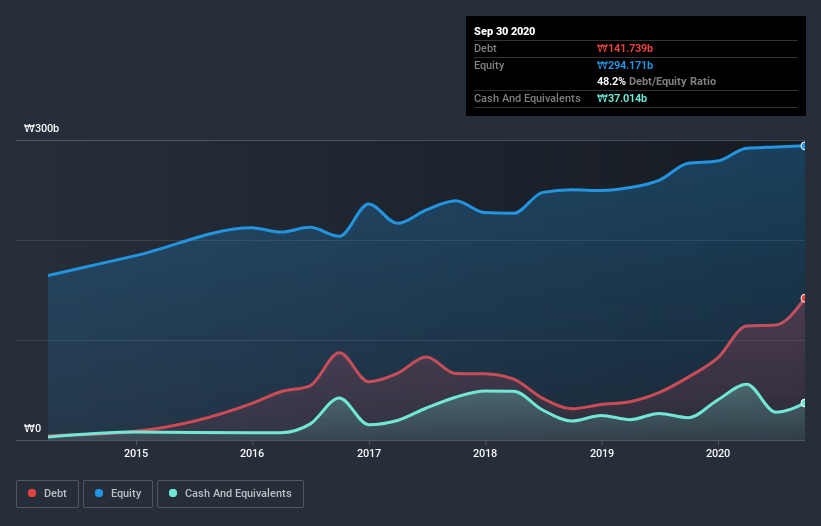Click the ₩300b y-axis label
The height and width of the screenshot is (526, 821).
pyautogui.click(x=41, y=128)
